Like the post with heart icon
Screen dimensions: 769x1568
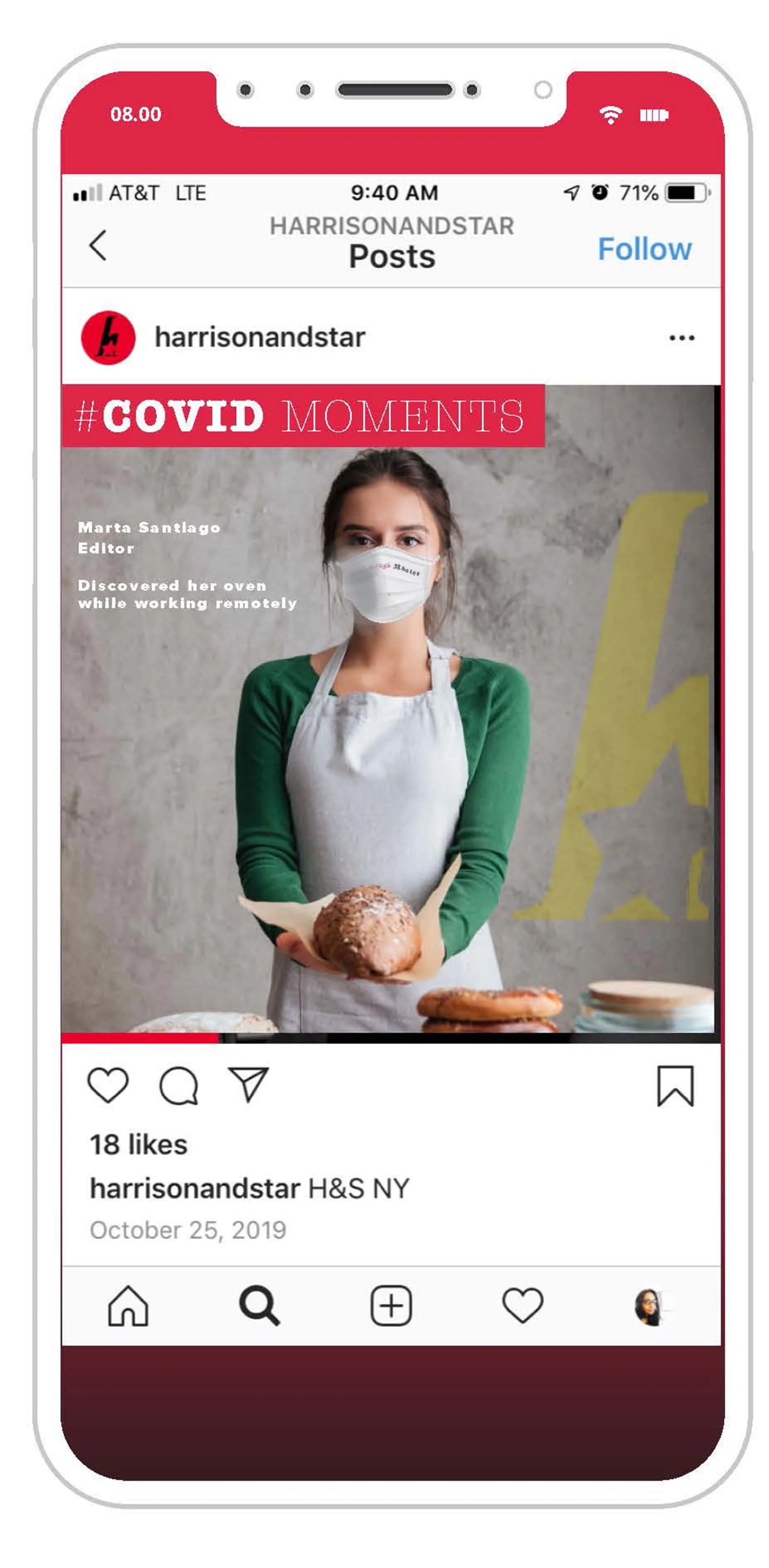coord(108,1085)
